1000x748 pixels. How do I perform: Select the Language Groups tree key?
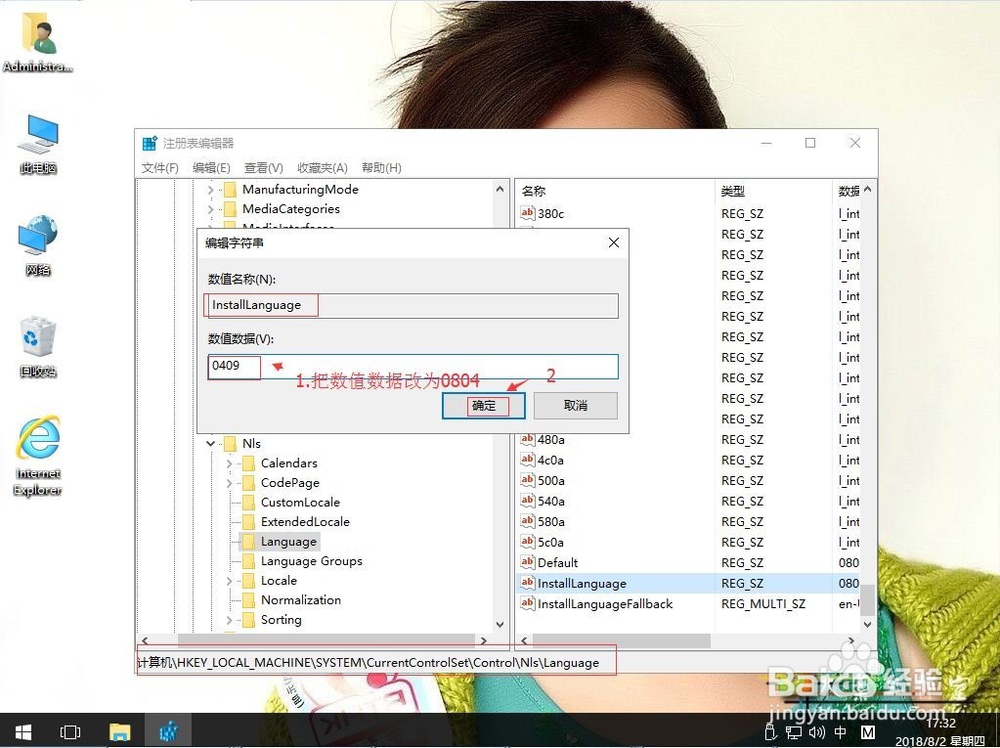311,561
